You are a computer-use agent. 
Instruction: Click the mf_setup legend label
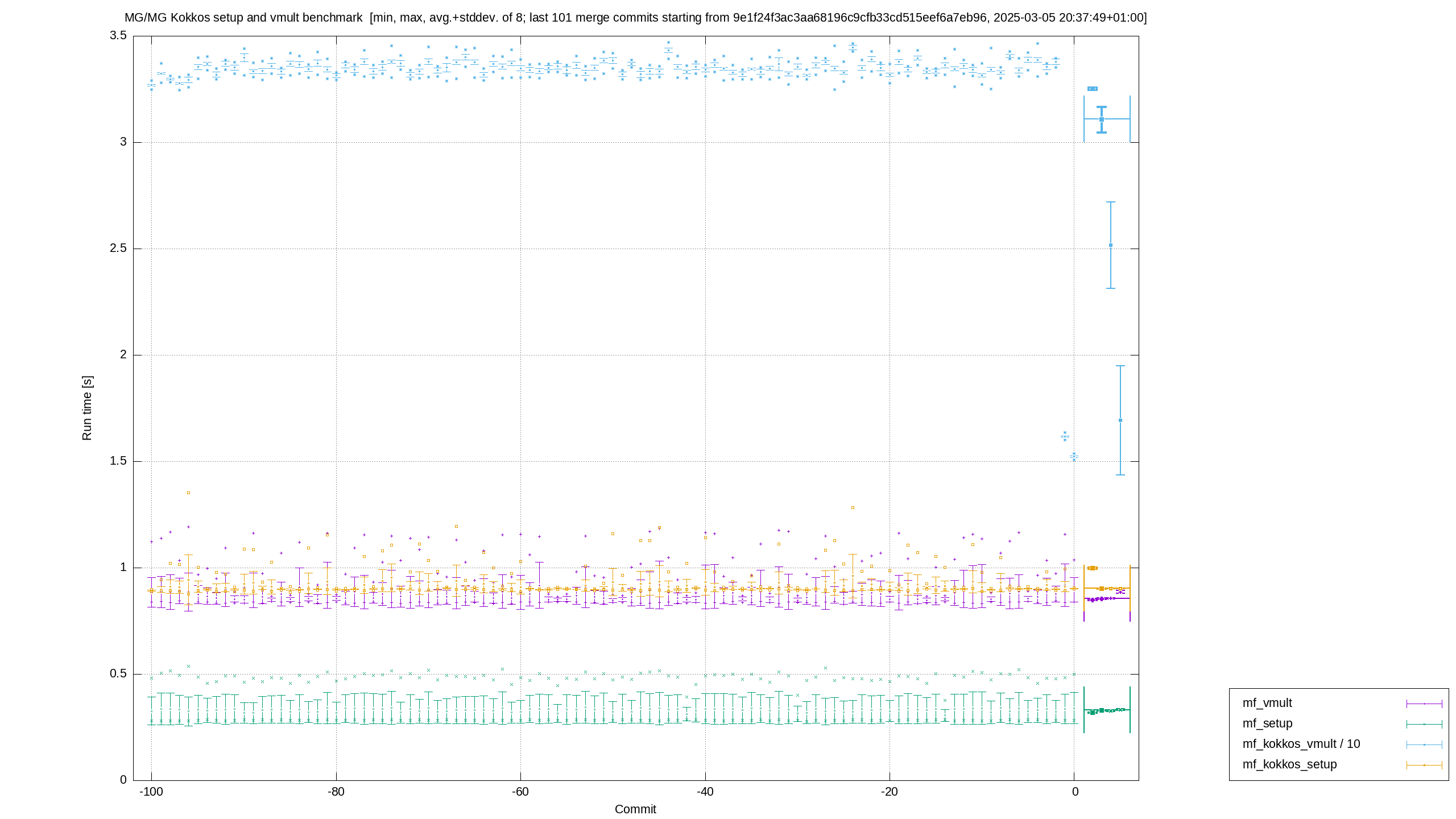(x=1267, y=723)
